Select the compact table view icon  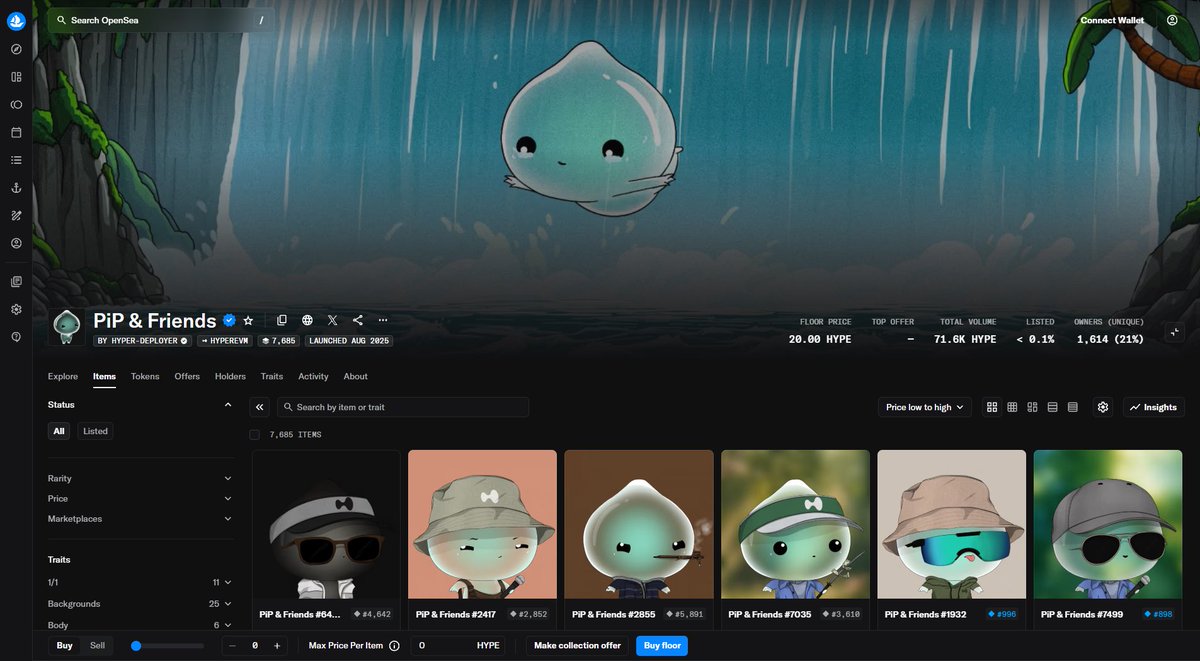click(1072, 407)
